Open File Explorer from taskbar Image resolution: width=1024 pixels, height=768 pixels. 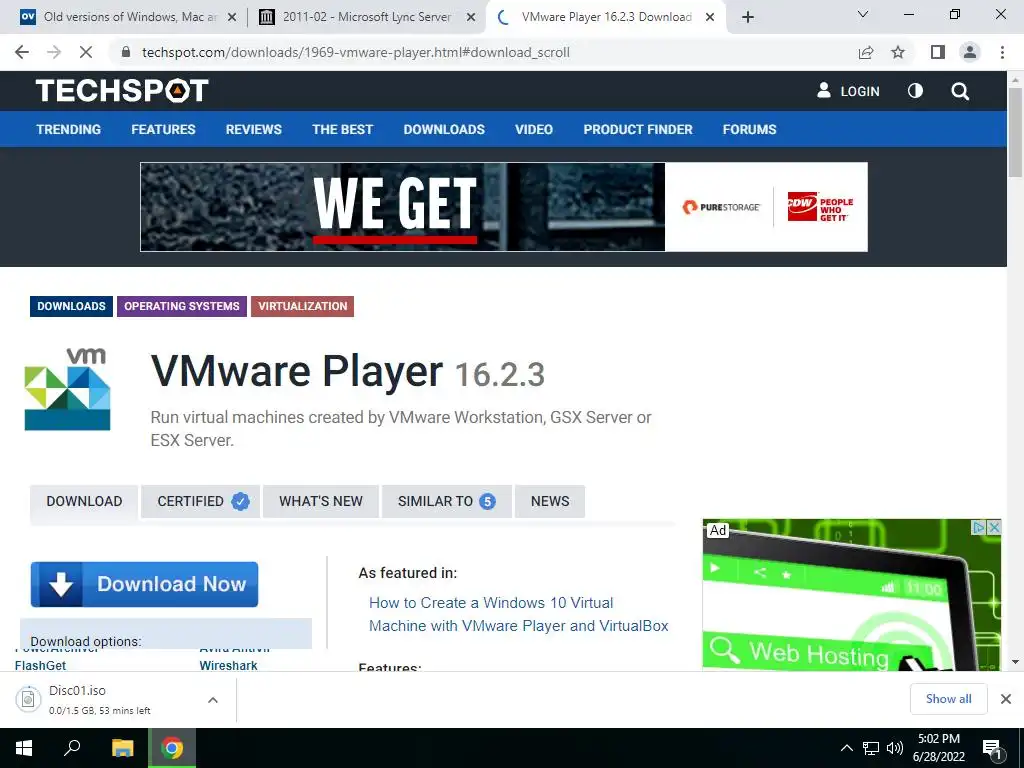122,748
